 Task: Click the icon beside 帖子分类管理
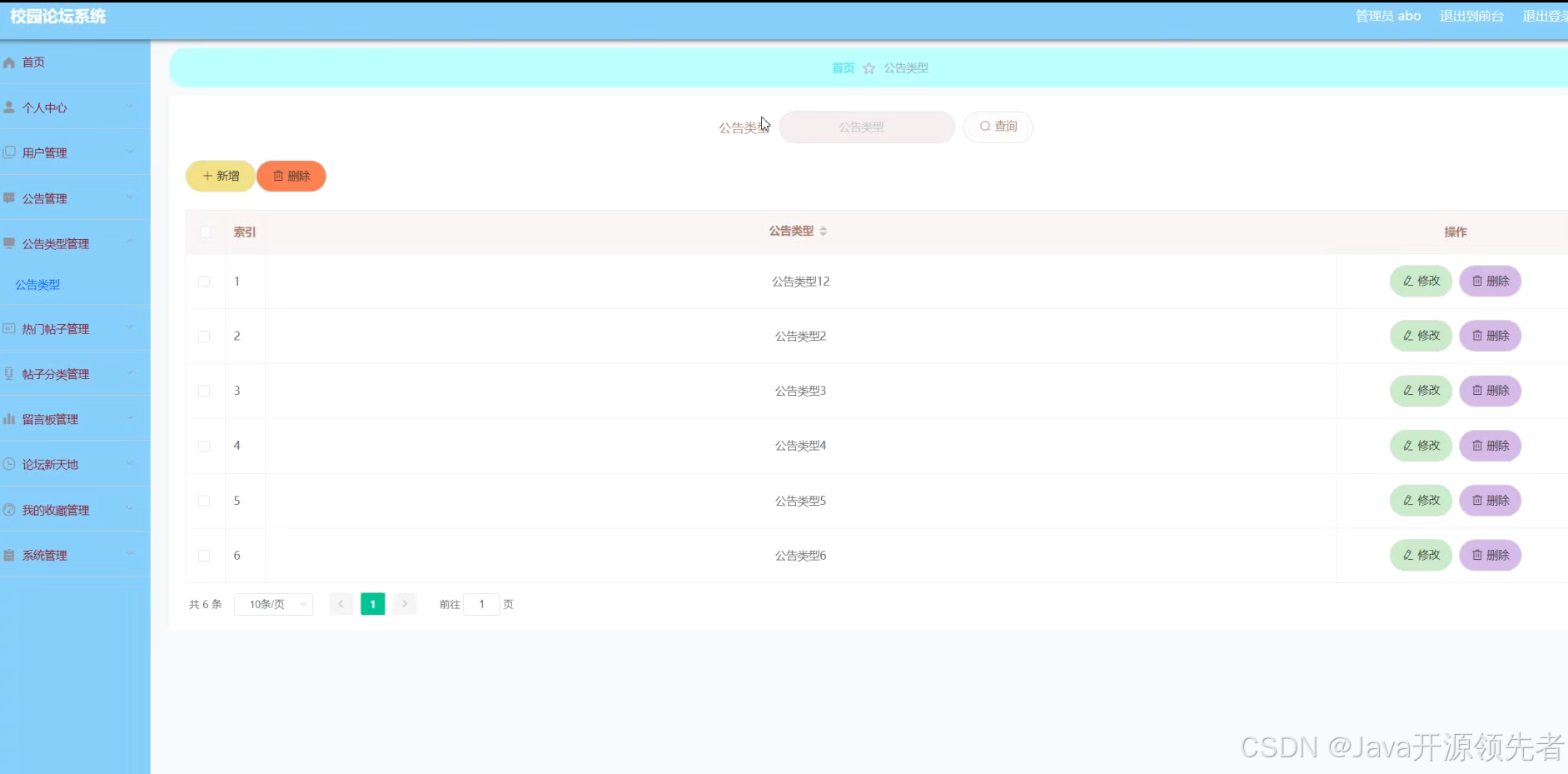(9, 374)
